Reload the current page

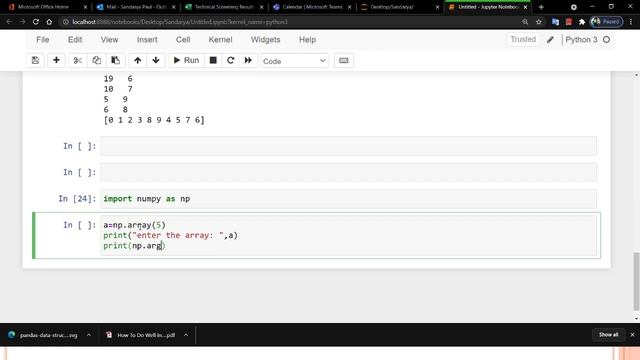pos(36,22)
